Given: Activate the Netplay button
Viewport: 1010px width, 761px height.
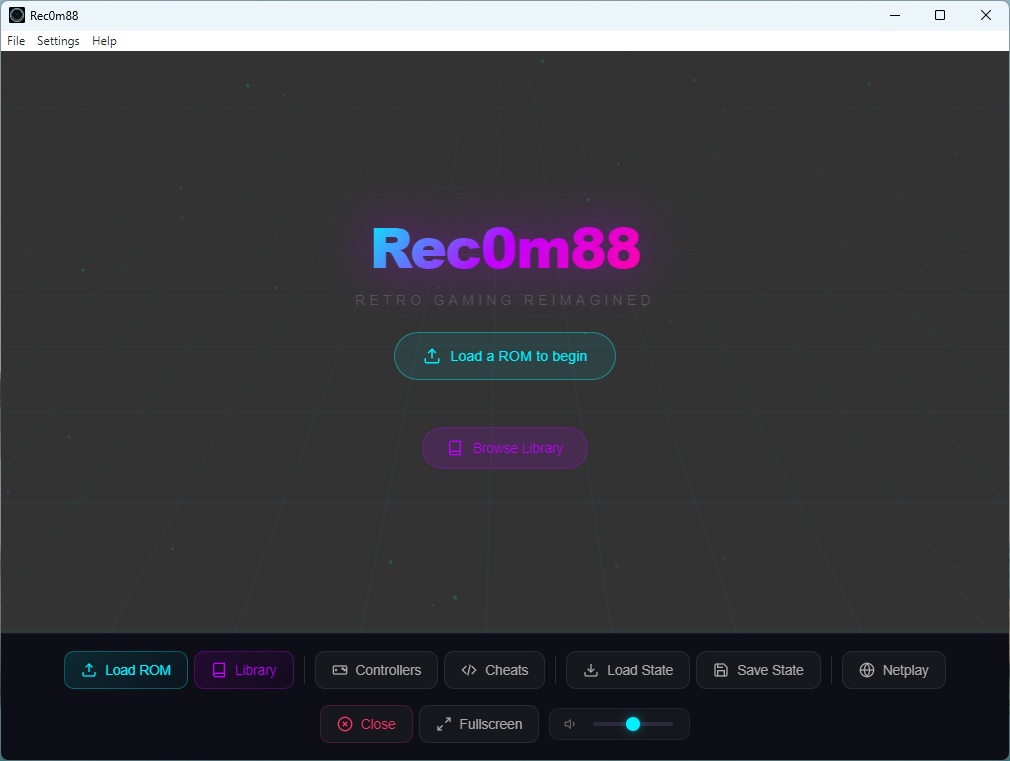Looking at the screenshot, I should tap(893, 670).
